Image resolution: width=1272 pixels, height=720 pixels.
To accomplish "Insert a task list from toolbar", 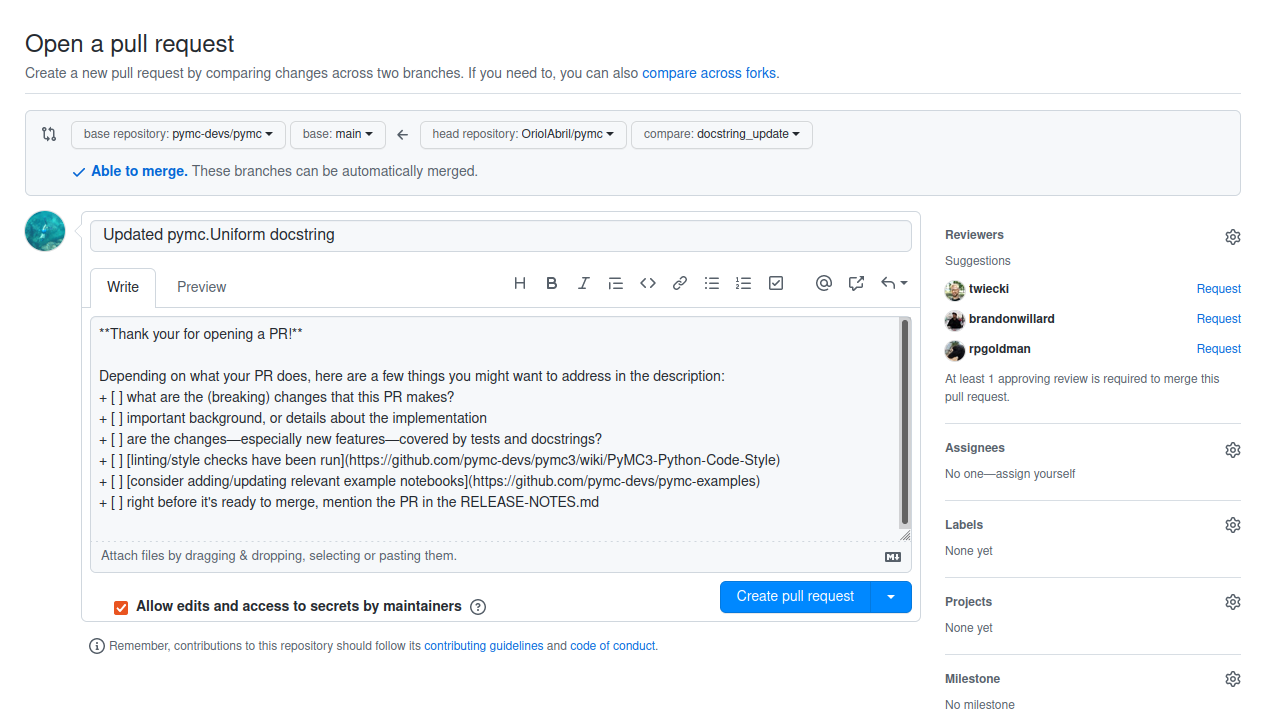I will point(776,284).
